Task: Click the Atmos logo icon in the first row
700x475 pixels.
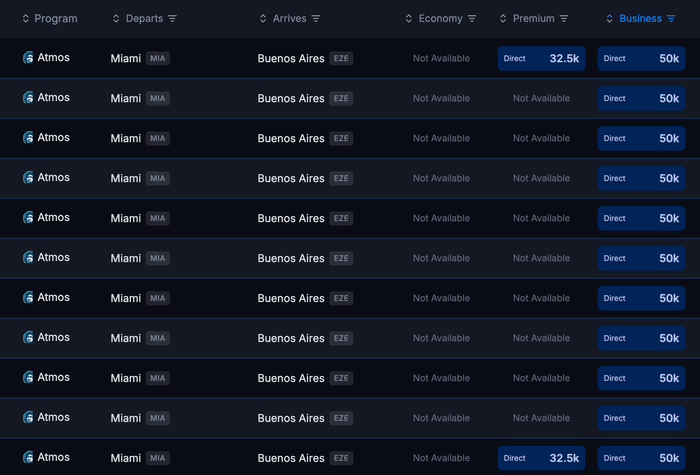Action: pos(28,58)
